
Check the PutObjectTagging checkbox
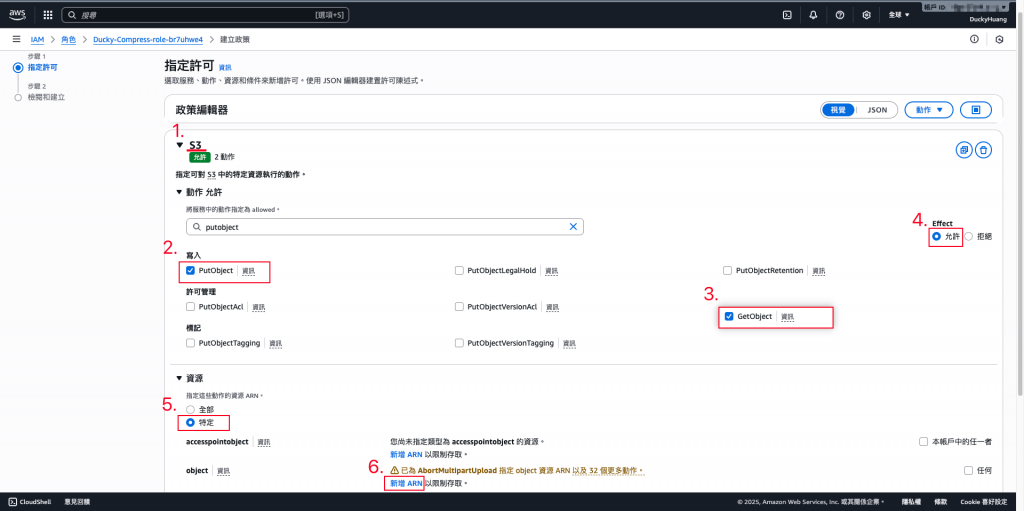[191, 342]
